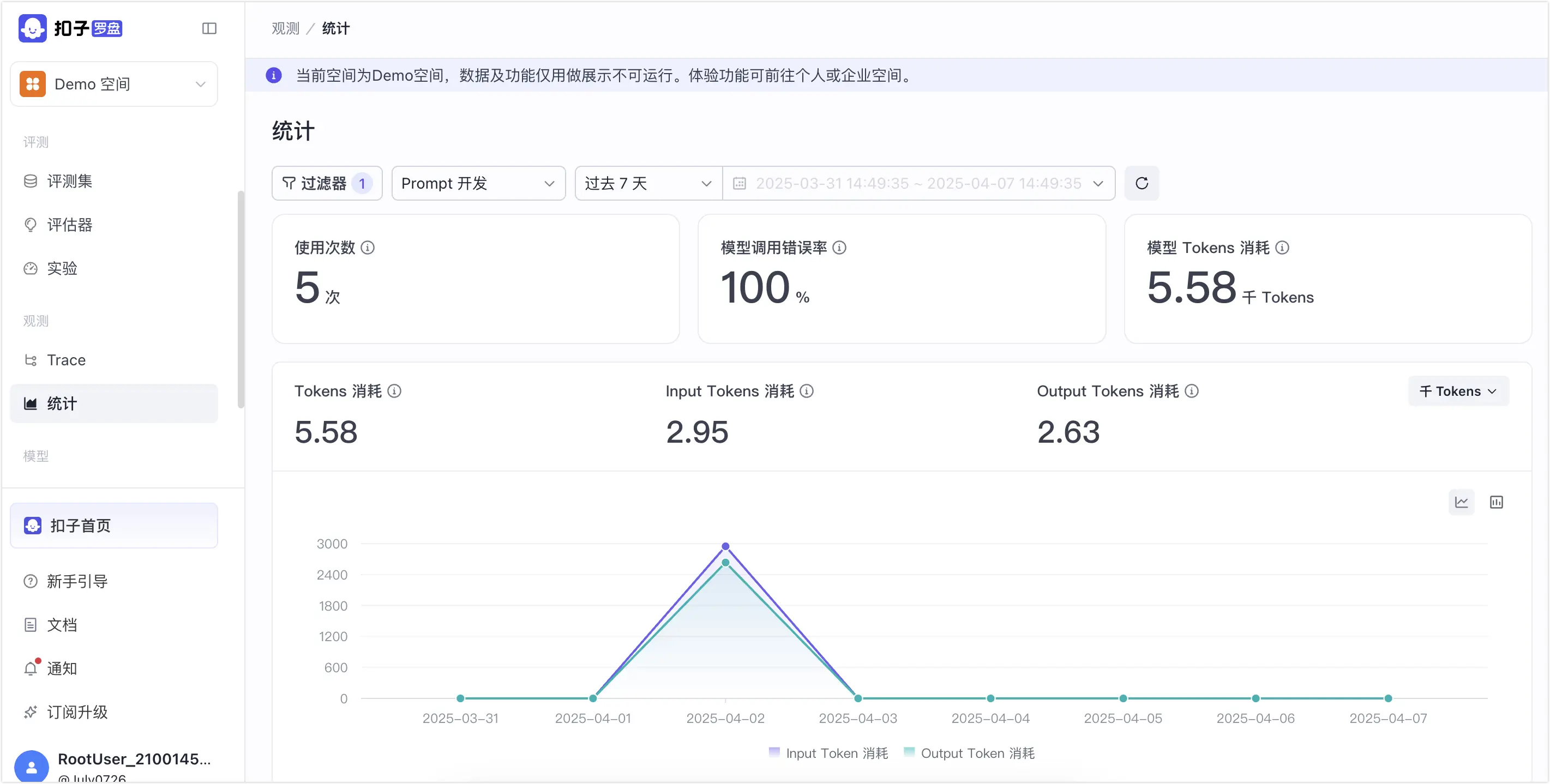Click the Trace tree icon

[x=31, y=360]
